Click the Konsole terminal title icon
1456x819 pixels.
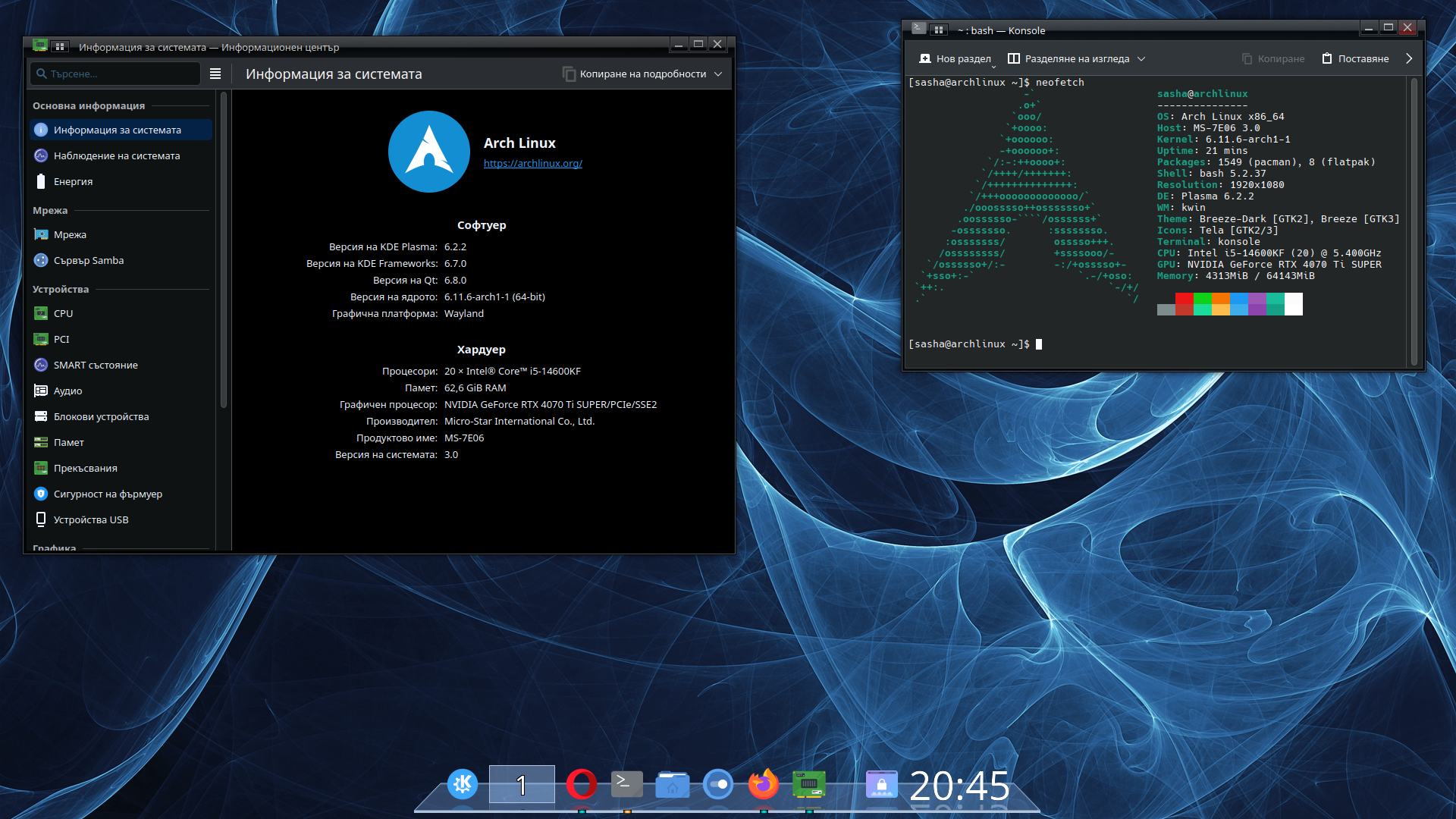click(x=918, y=29)
